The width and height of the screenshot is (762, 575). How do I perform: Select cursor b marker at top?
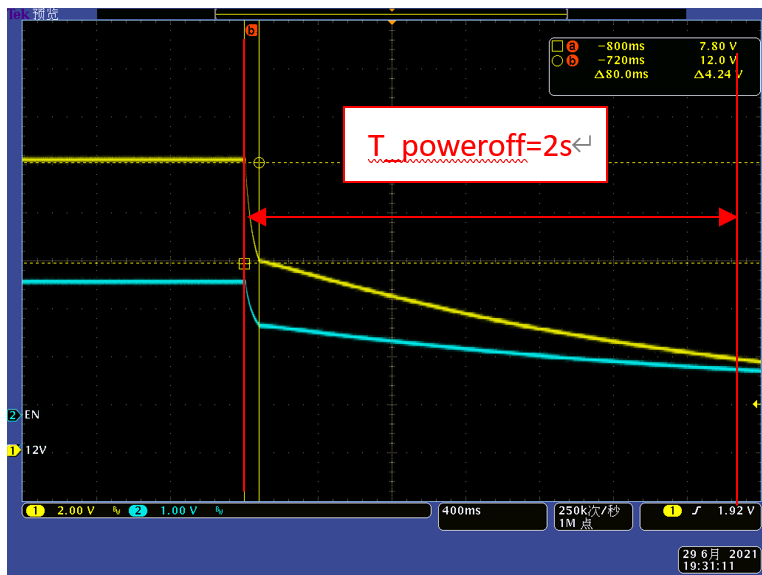(251, 31)
